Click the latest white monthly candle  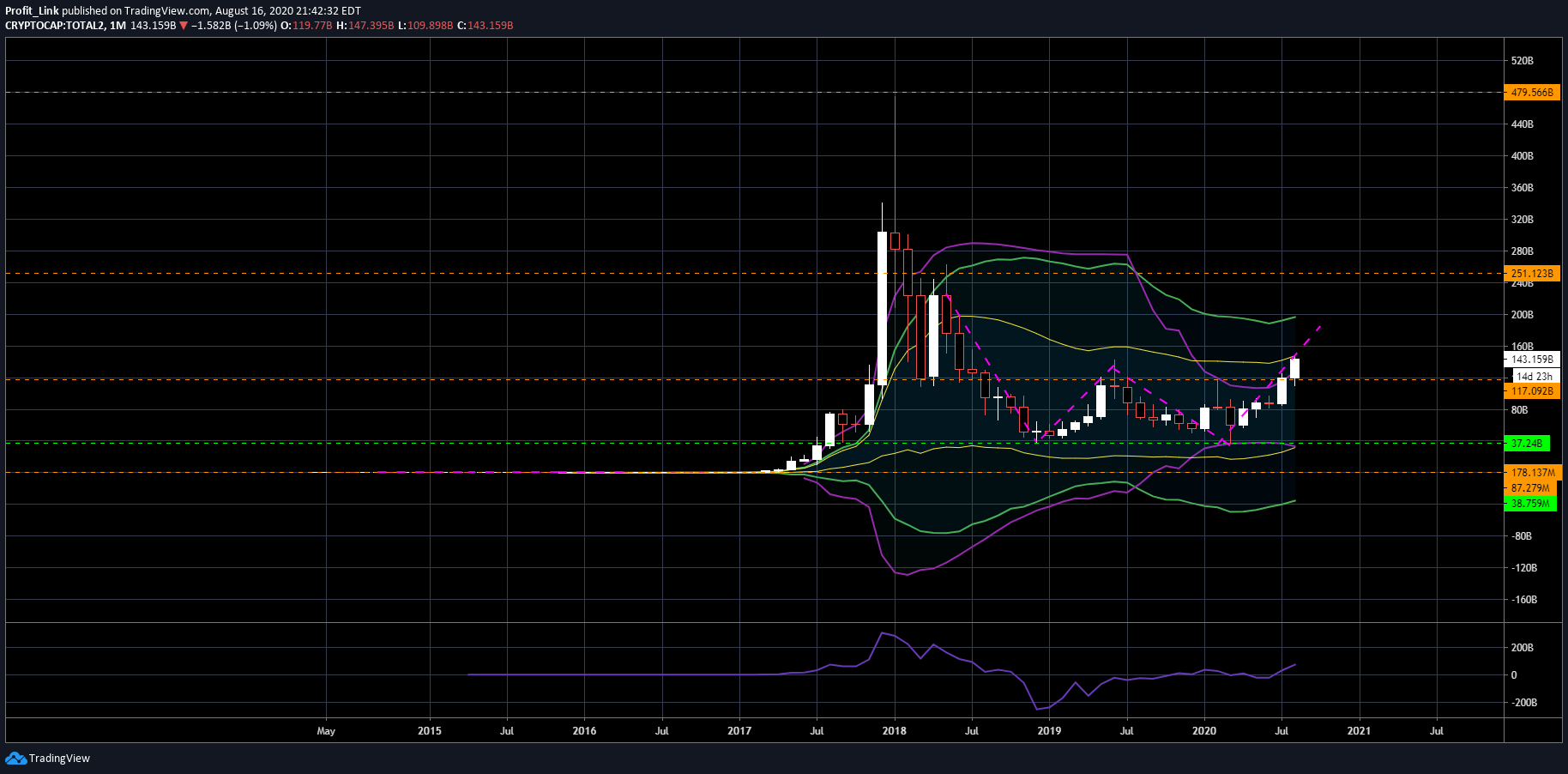(x=1294, y=369)
